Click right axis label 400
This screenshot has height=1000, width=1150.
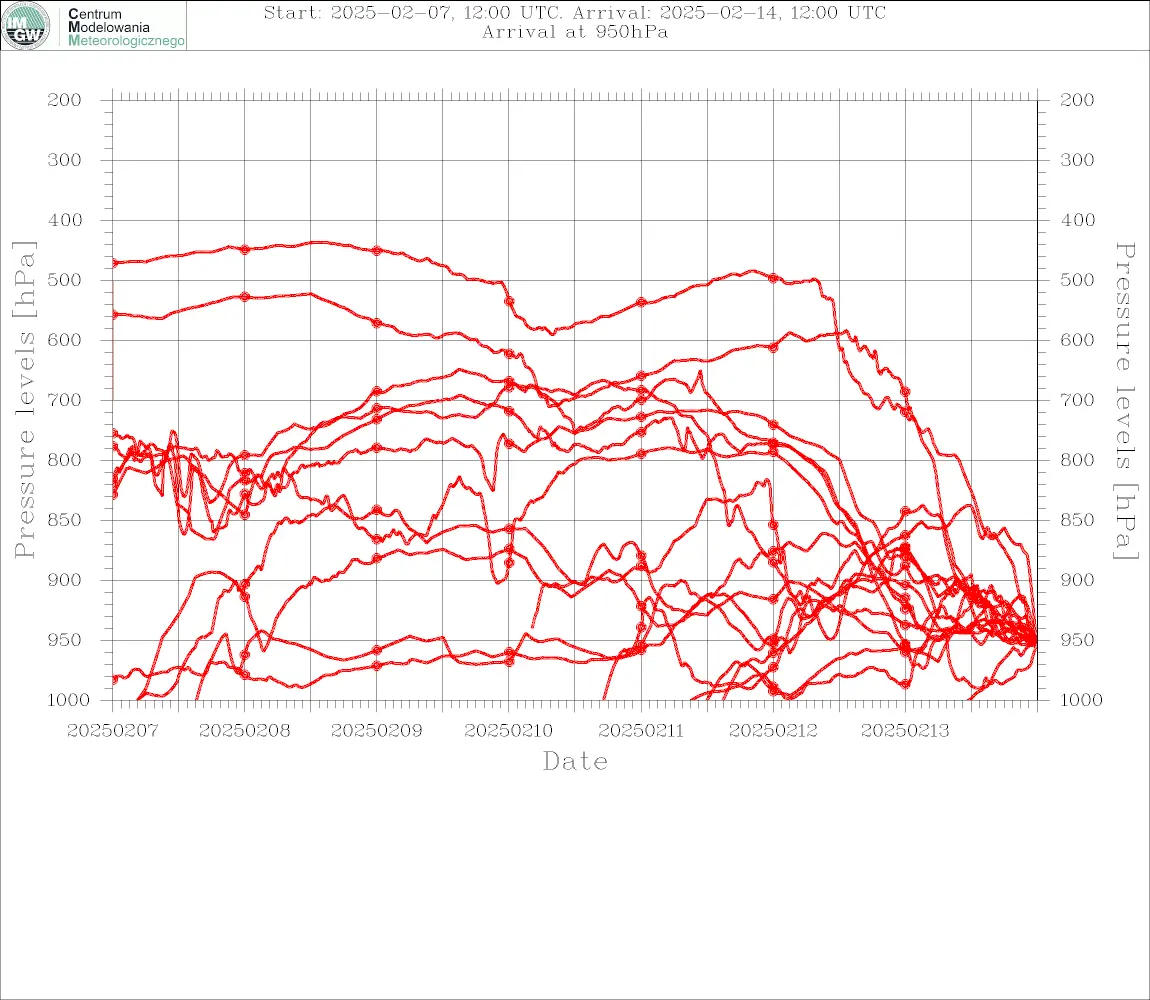[x=1077, y=220]
